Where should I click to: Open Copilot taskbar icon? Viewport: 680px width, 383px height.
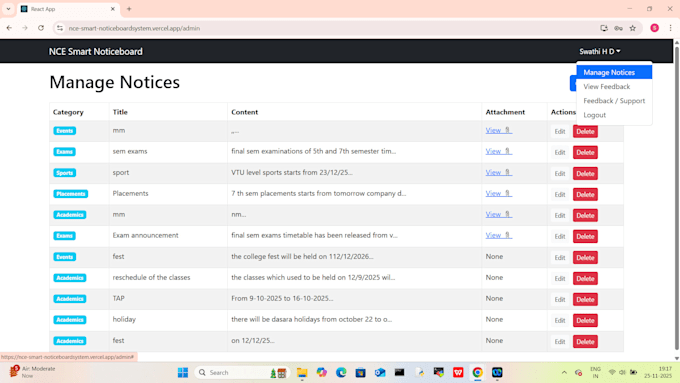321,373
